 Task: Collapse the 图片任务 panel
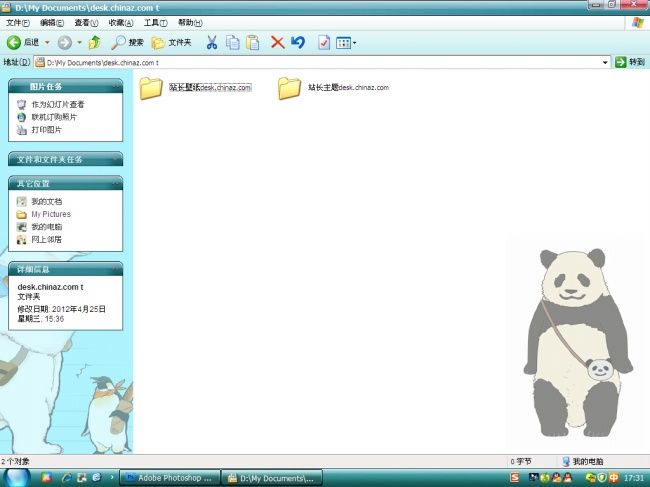pyautogui.click(x=116, y=87)
